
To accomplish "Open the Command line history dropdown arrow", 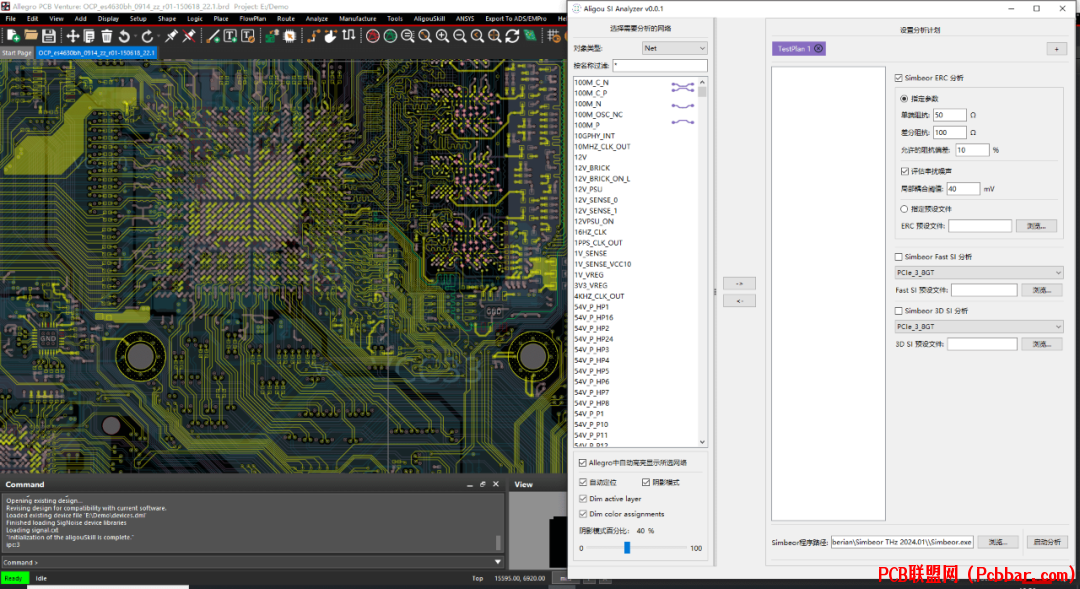I will 498,562.
